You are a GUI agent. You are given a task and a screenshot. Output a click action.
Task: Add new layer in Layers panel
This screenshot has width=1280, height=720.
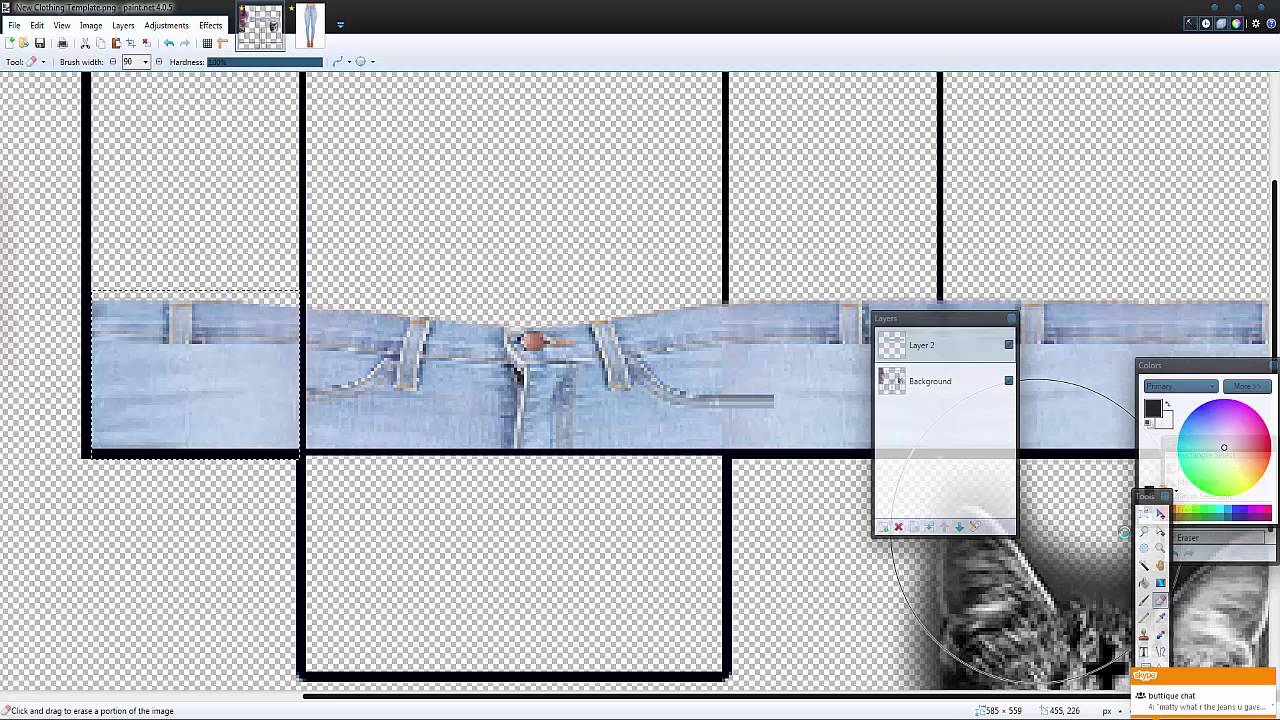coord(883,527)
